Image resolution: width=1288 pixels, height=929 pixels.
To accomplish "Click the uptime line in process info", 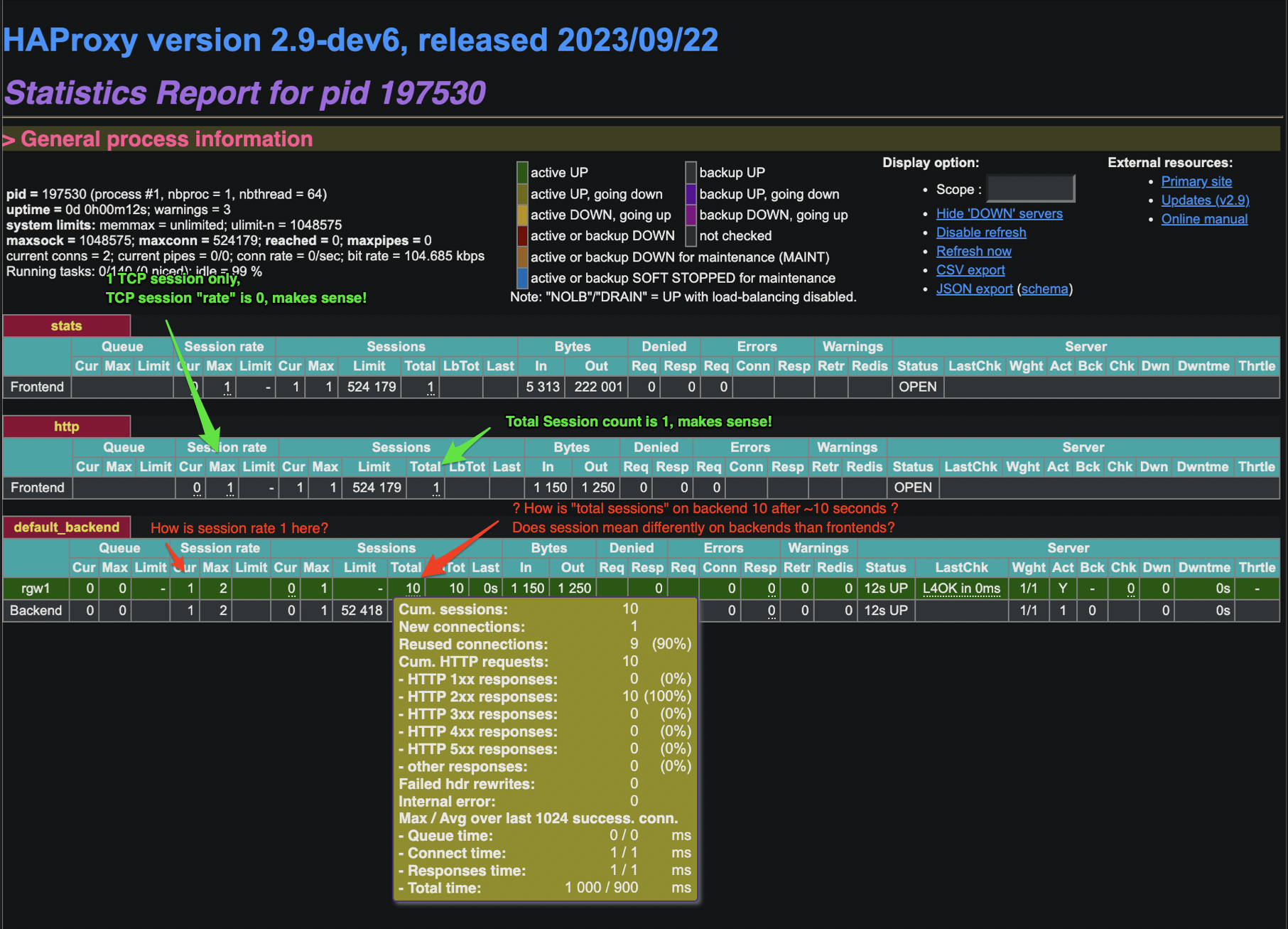I will point(118,210).
